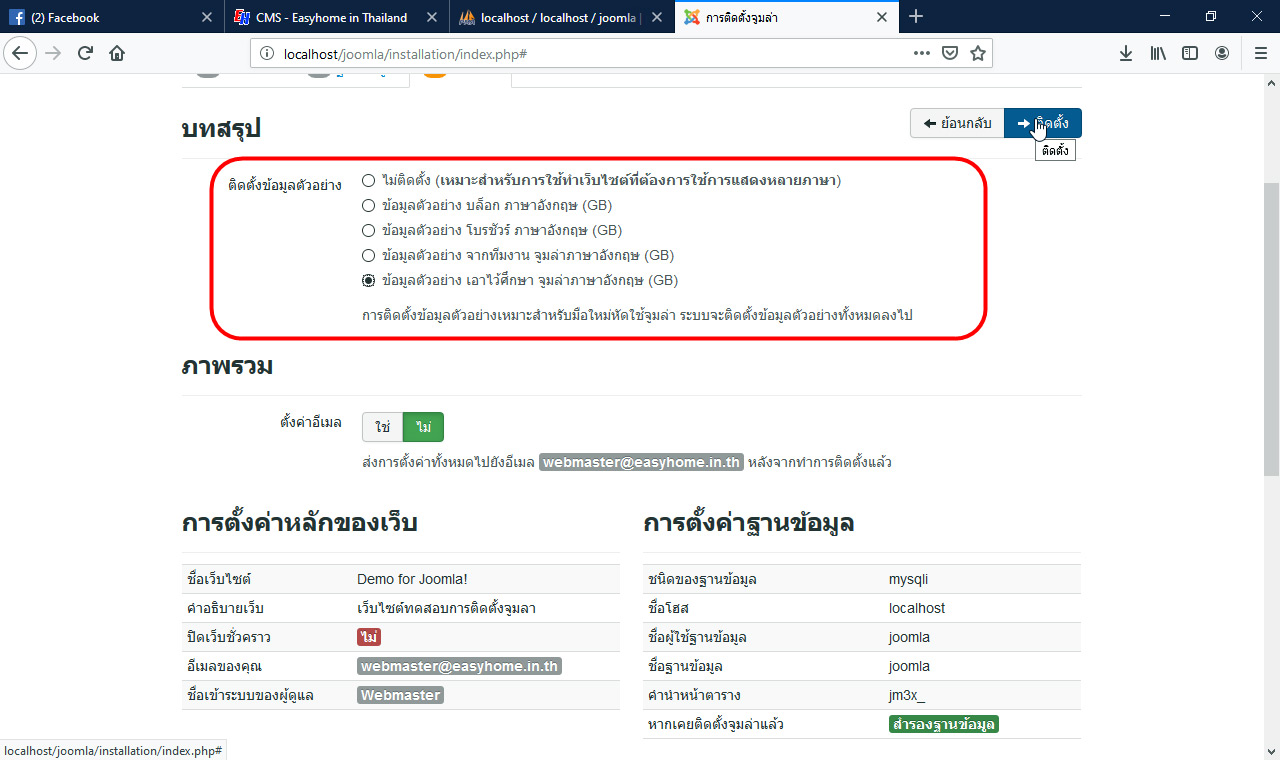Screen dimensions: 1280x760
Task: Click the back navigation arrow in Firefox
Action: 20,52
